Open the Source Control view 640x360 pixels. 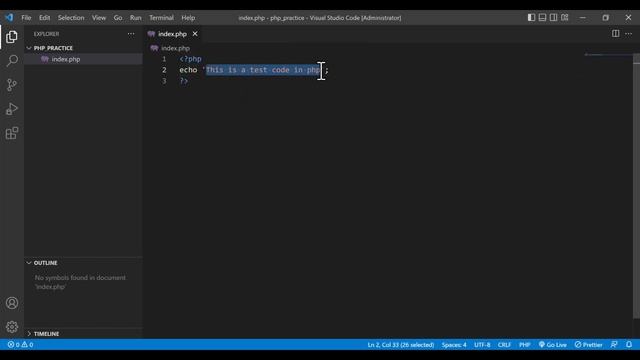[12, 85]
